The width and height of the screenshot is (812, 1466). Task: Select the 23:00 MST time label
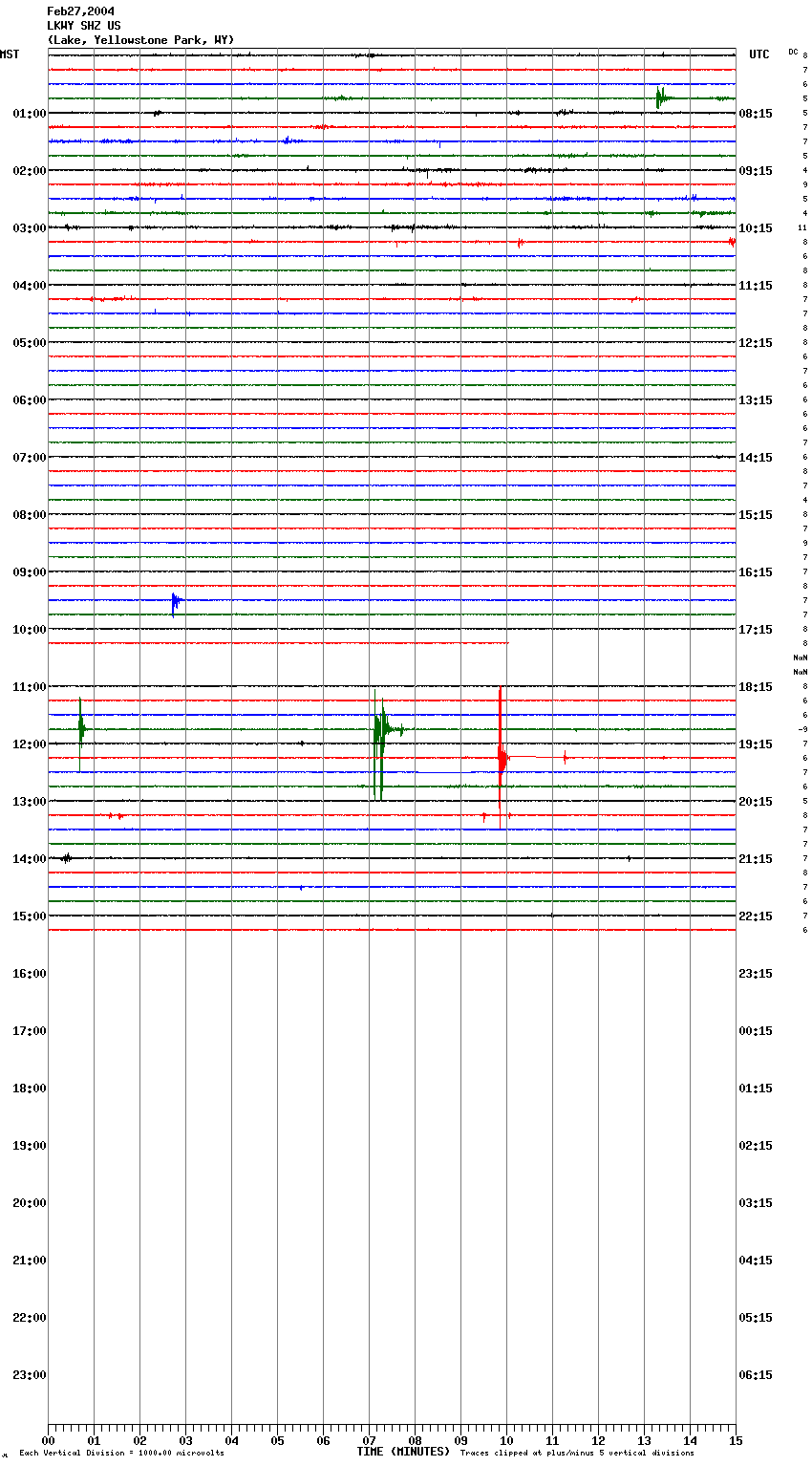[30, 1375]
